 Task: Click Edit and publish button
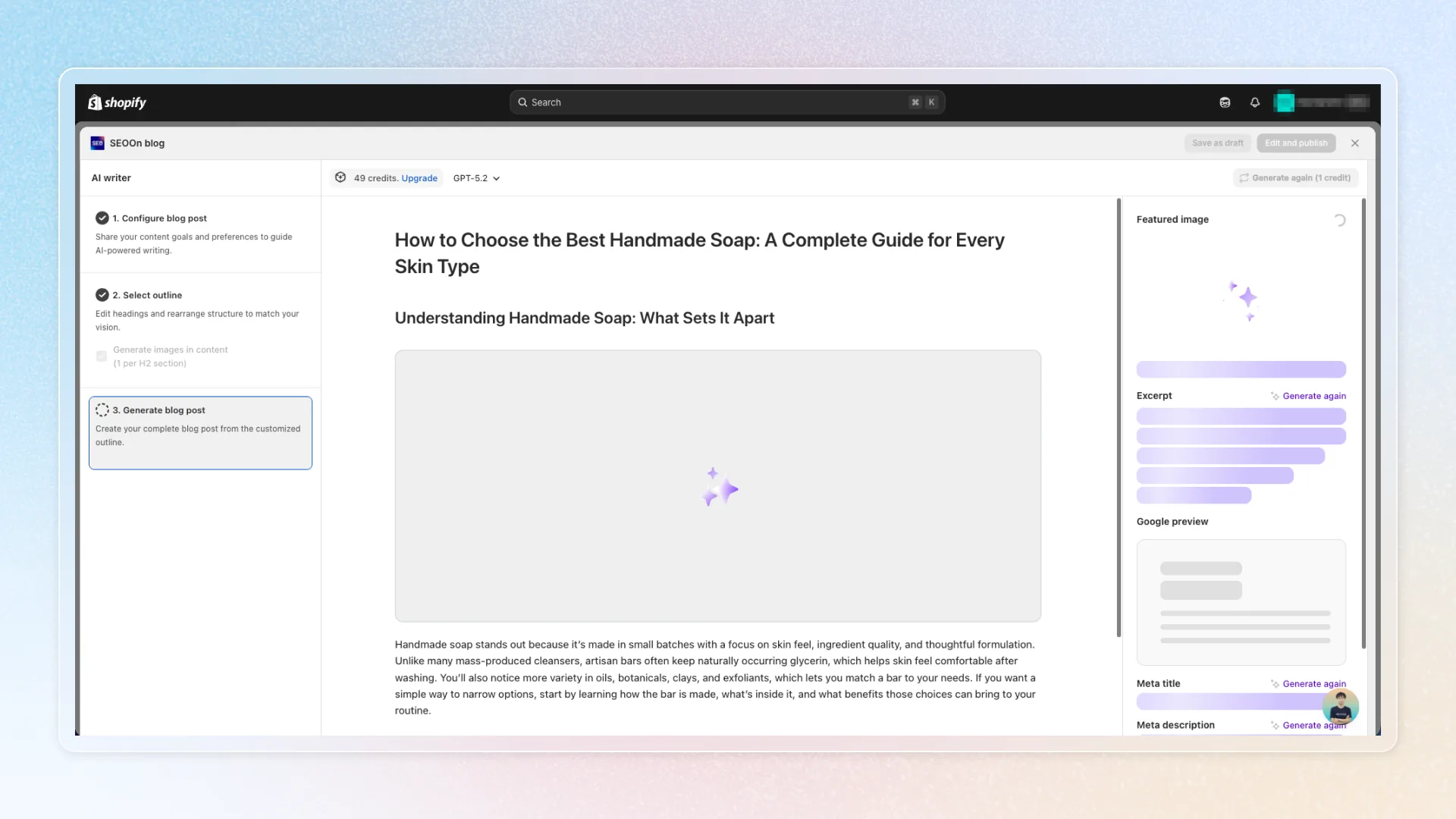(1296, 143)
